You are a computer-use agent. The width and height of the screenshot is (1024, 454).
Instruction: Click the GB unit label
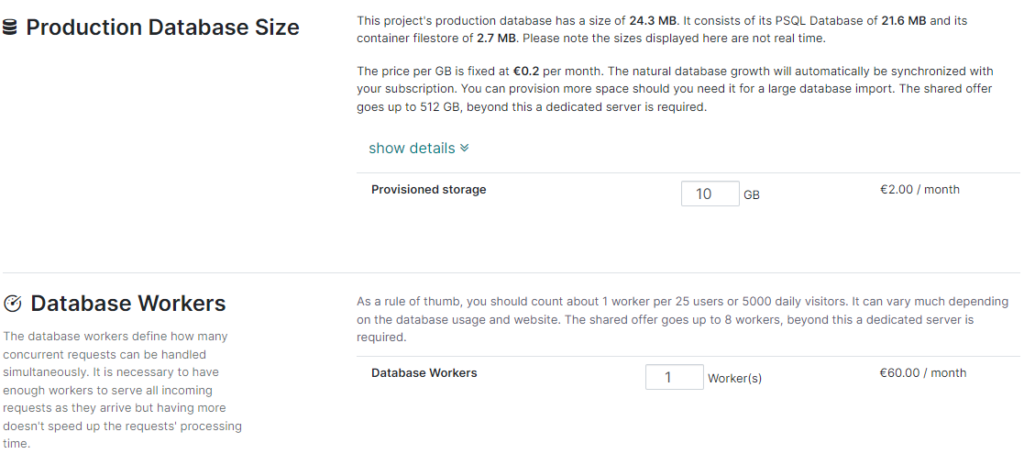(x=751, y=196)
